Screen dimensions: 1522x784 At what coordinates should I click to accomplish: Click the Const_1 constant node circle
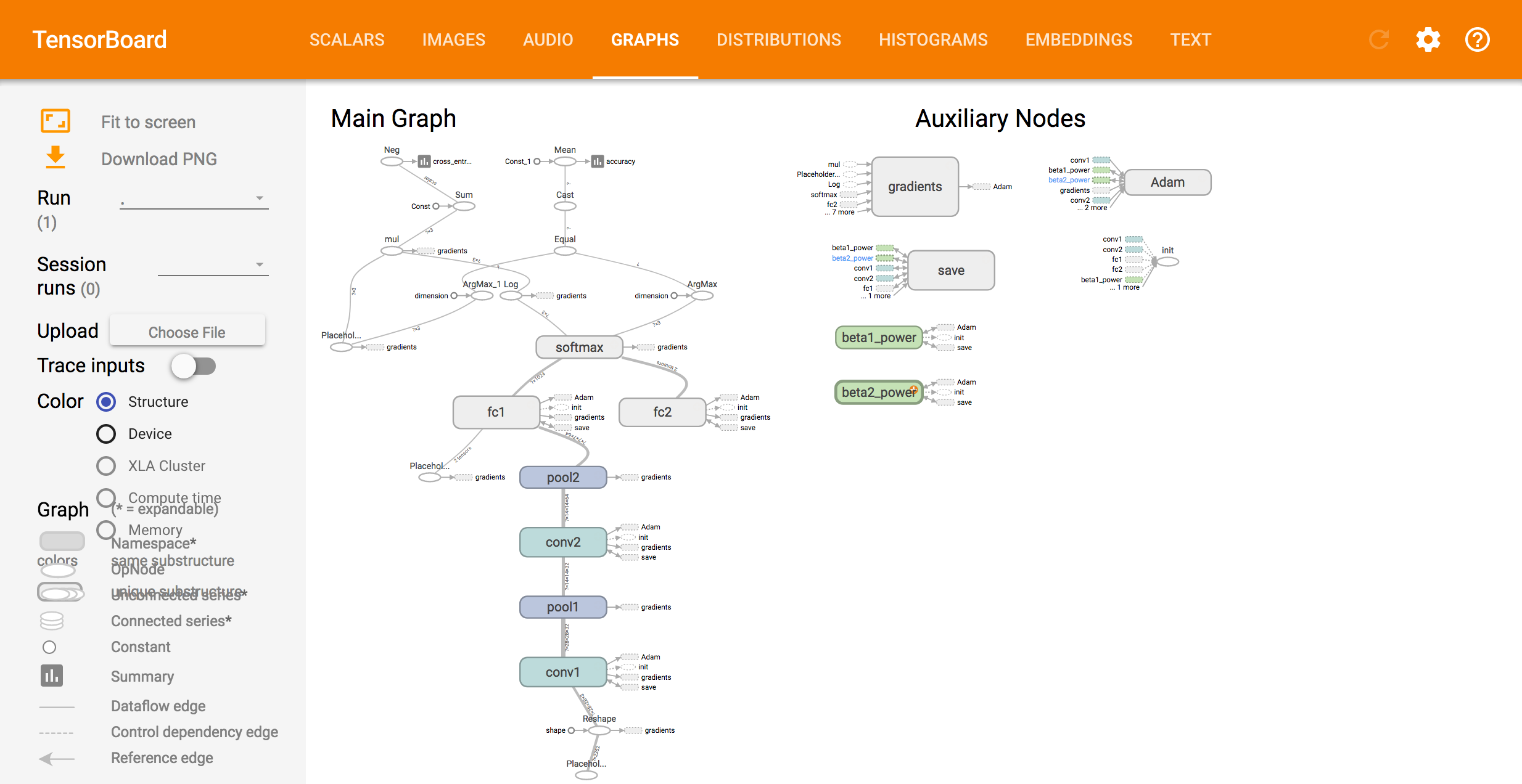pos(537,161)
